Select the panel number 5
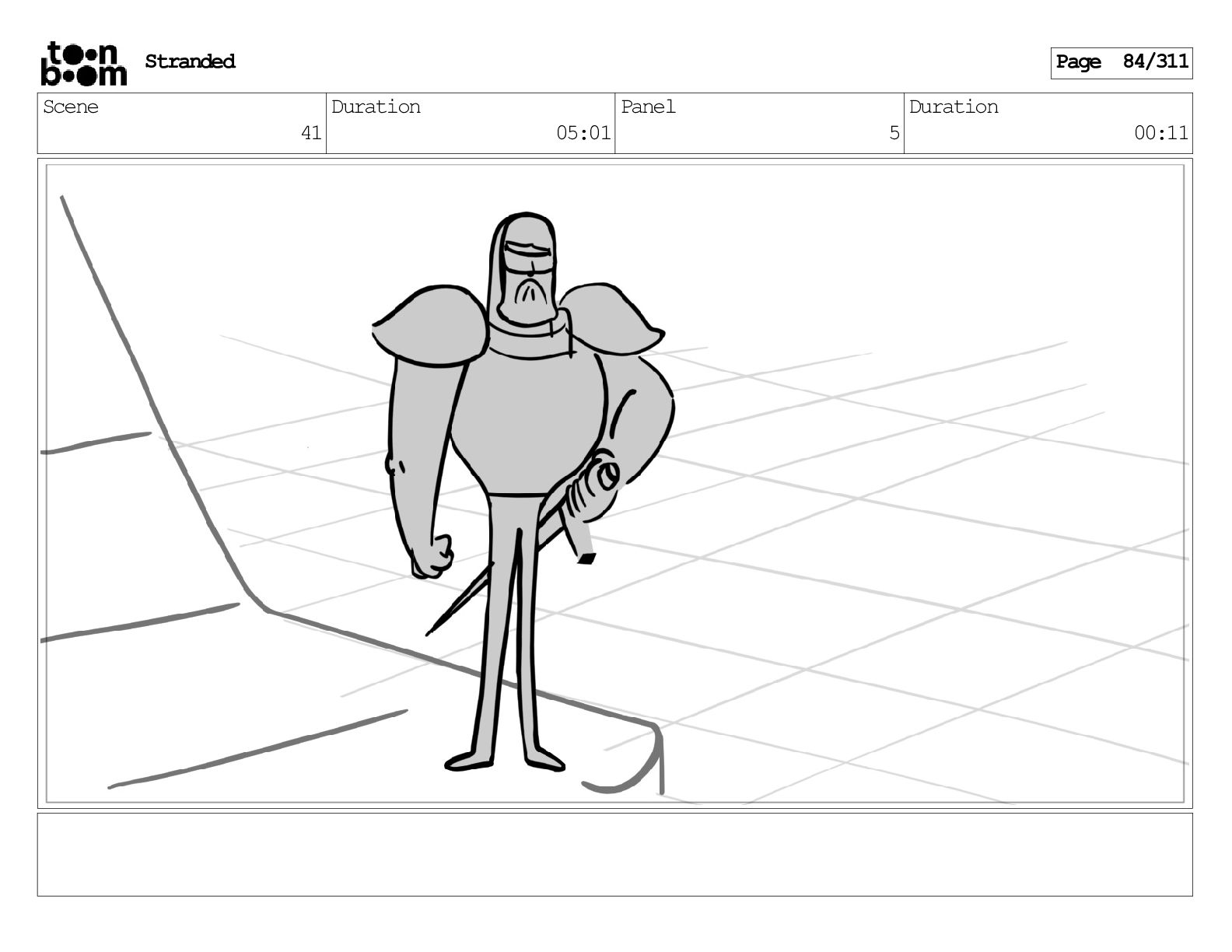Image resolution: width=1232 pixels, height=952 pixels. [x=894, y=133]
